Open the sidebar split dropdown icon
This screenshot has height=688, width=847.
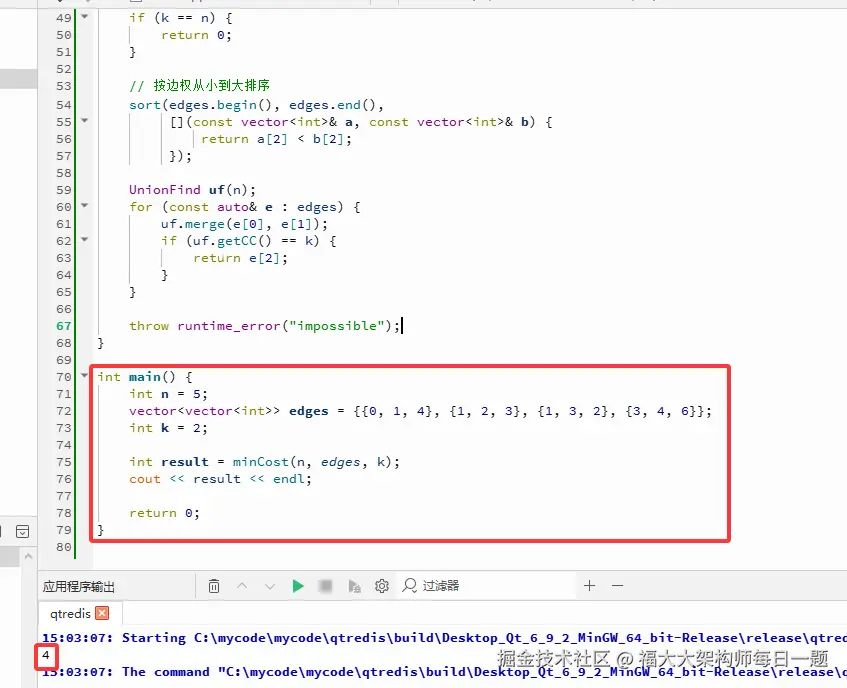(x=23, y=531)
